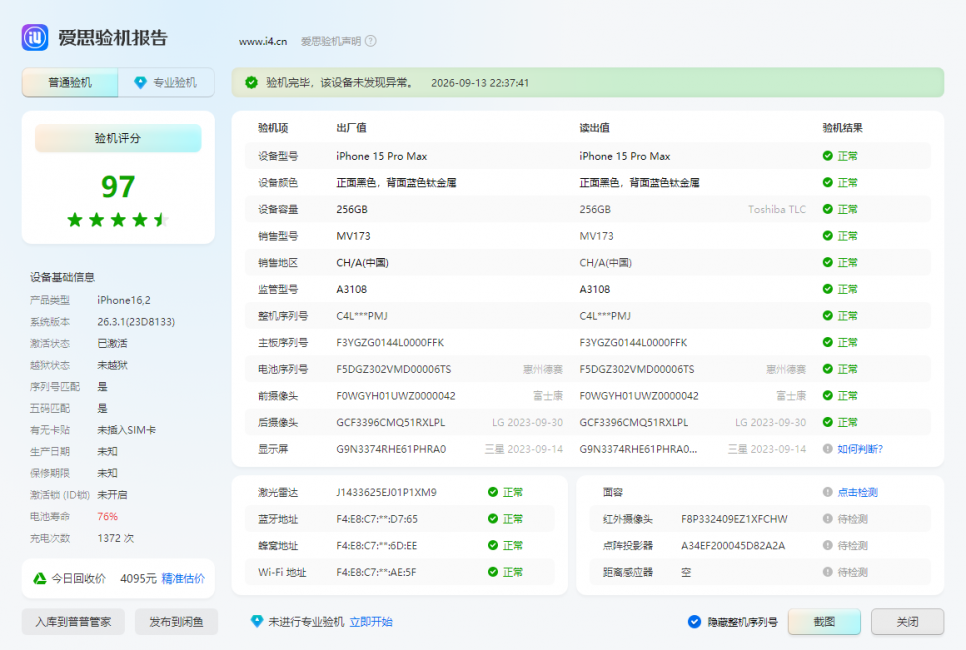Image resolution: width=966 pixels, height=650 pixels.
Task: Click the diamond icon on 专业验机 tab
Action: [140, 83]
